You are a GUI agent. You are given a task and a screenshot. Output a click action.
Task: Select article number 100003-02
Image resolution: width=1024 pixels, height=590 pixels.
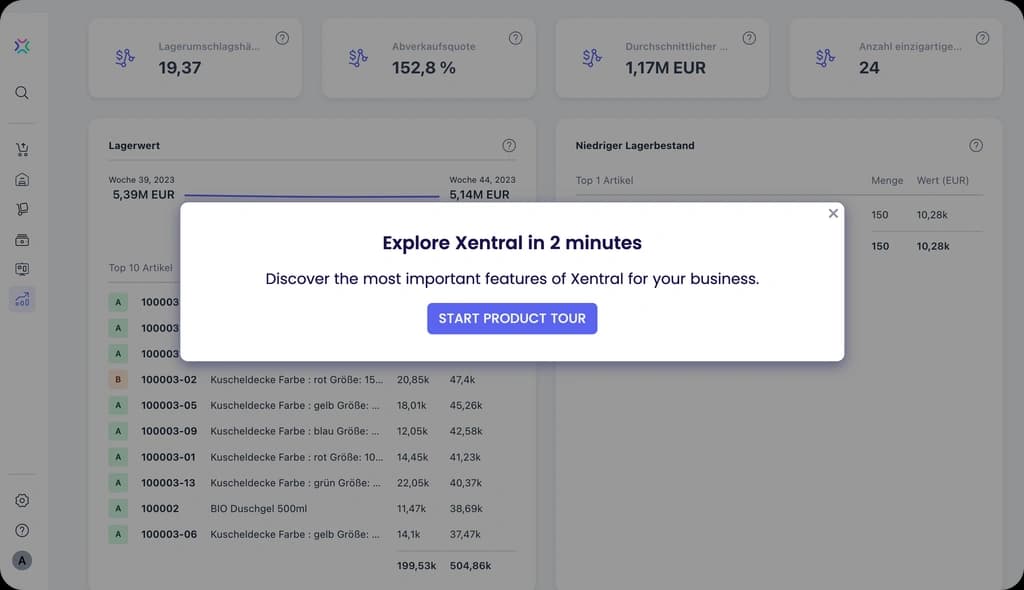[x=168, y=380]
